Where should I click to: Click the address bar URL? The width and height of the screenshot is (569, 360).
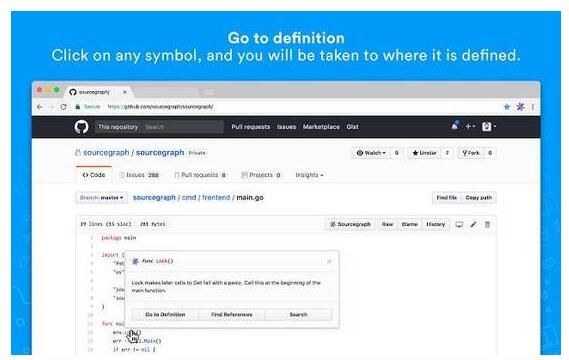(x=160, y=107)
